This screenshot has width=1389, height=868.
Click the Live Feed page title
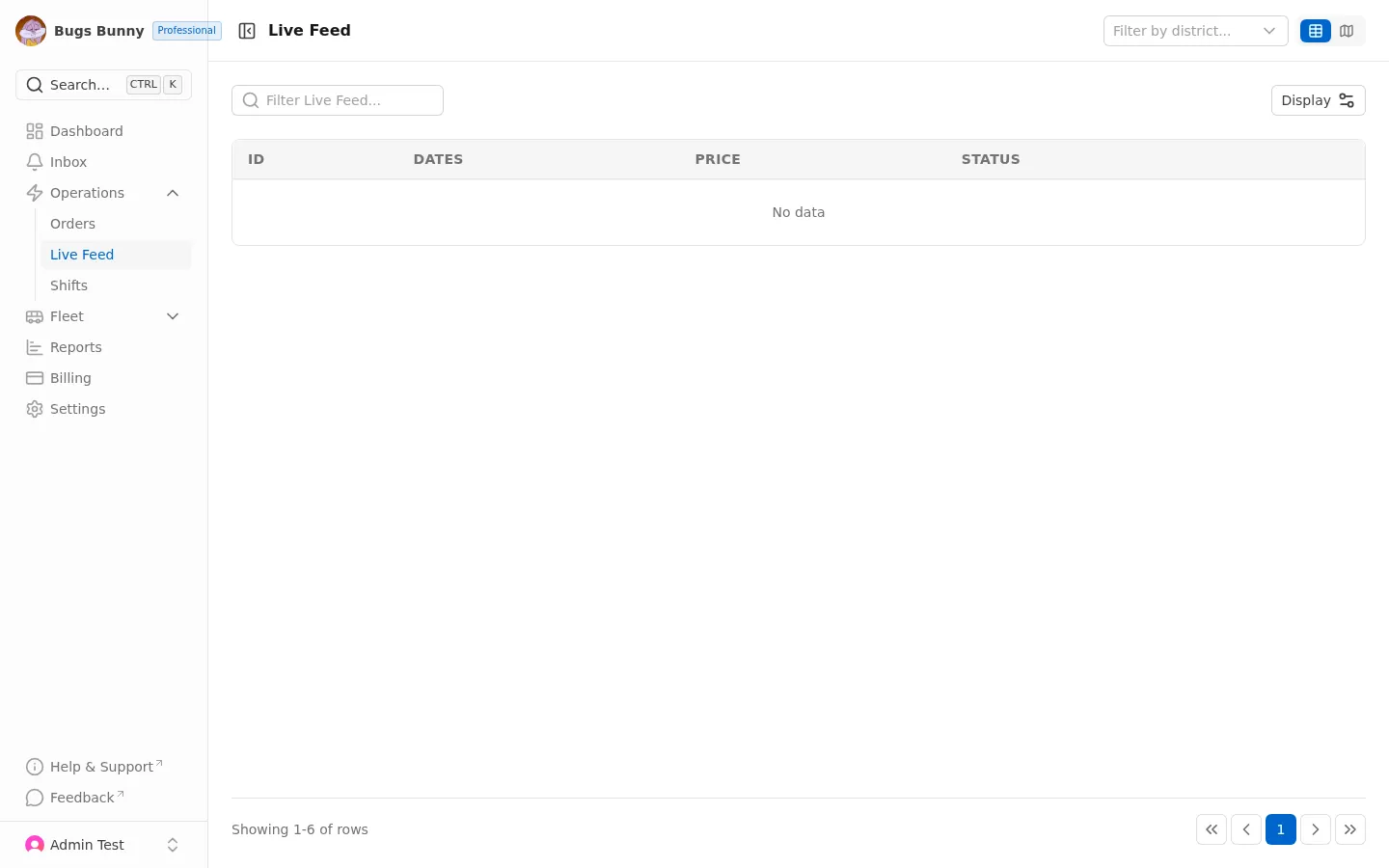point(310,31)
